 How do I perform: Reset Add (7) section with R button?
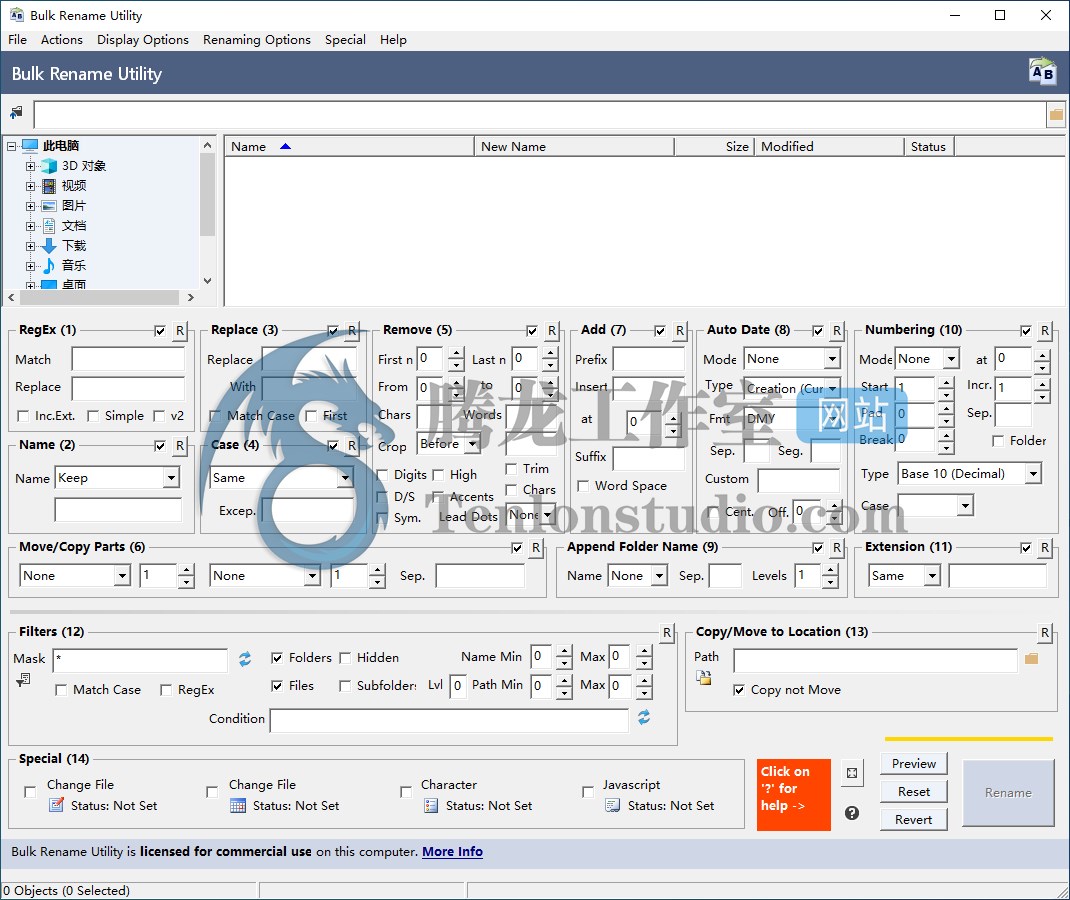[x=680, y=331]
